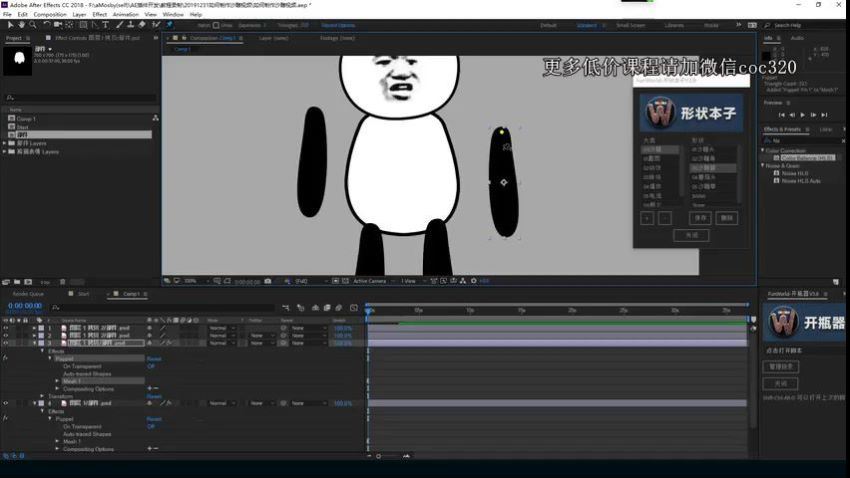The height and width of the screenshot is (478, 850).
Task: Expand Transform group of layer 3
Action: pos(42,396)
